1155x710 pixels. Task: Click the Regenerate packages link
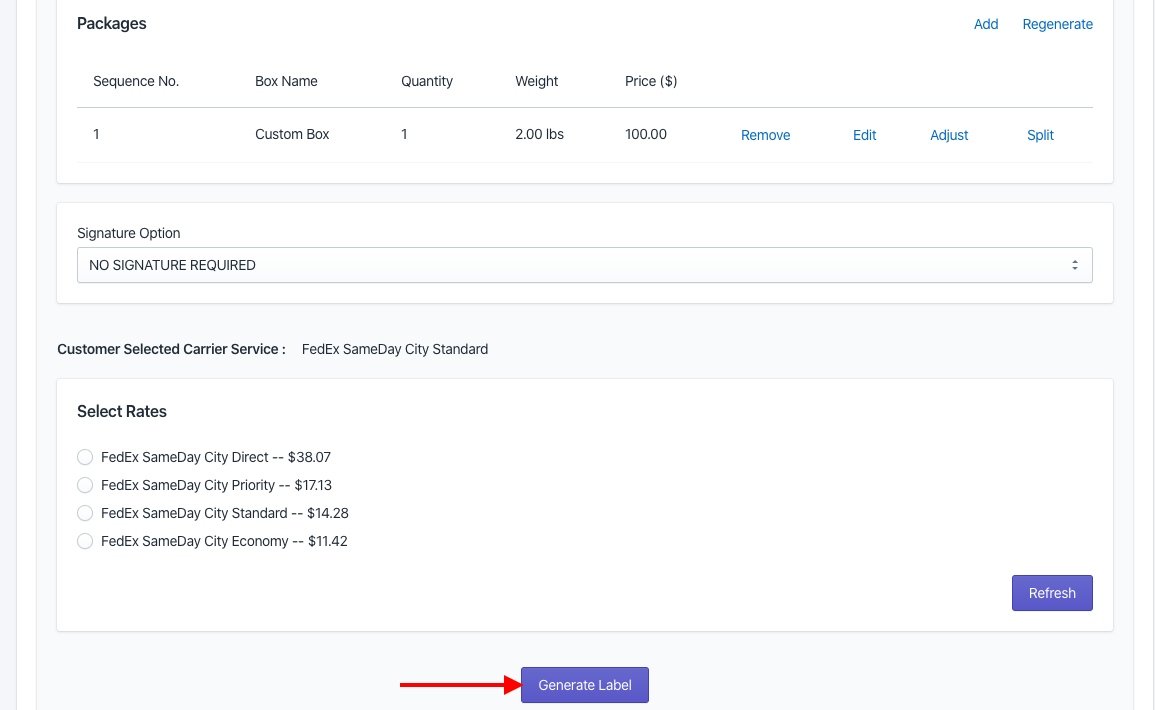(1057, 24)
